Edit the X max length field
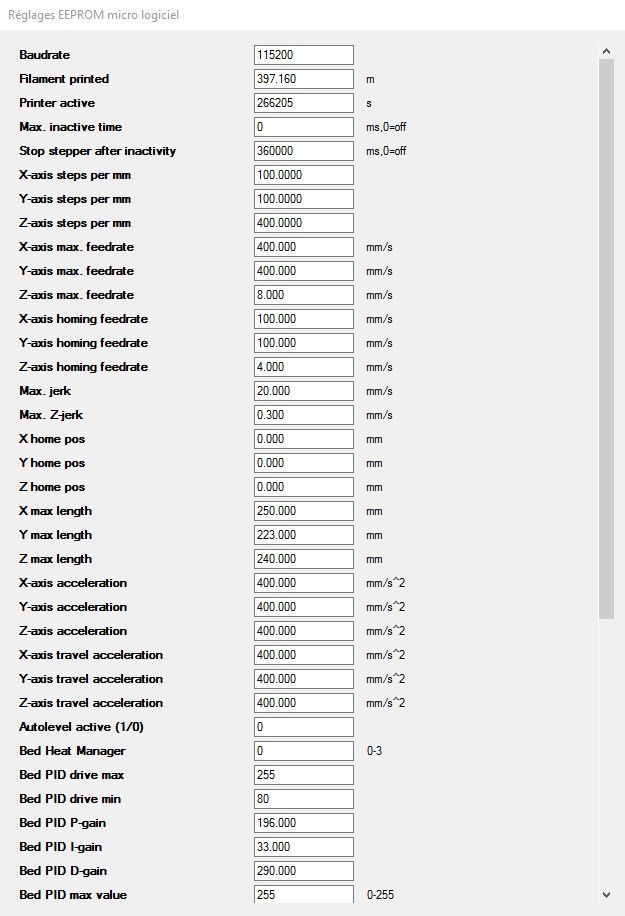The width and height of the screenshot is (625, 916). point(304,510)
